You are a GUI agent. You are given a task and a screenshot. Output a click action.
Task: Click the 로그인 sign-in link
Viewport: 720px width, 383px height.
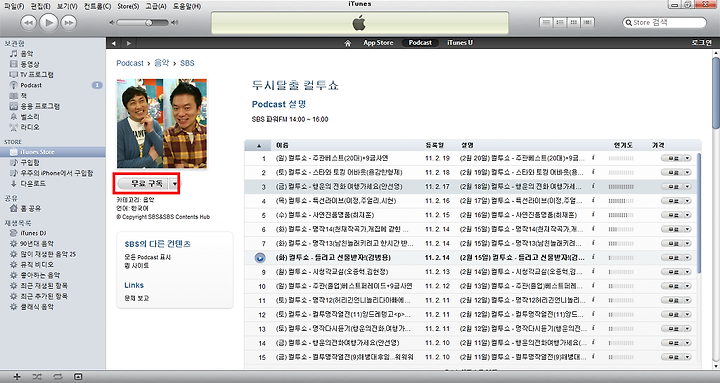pyautogui.click(x=702, y=43)
